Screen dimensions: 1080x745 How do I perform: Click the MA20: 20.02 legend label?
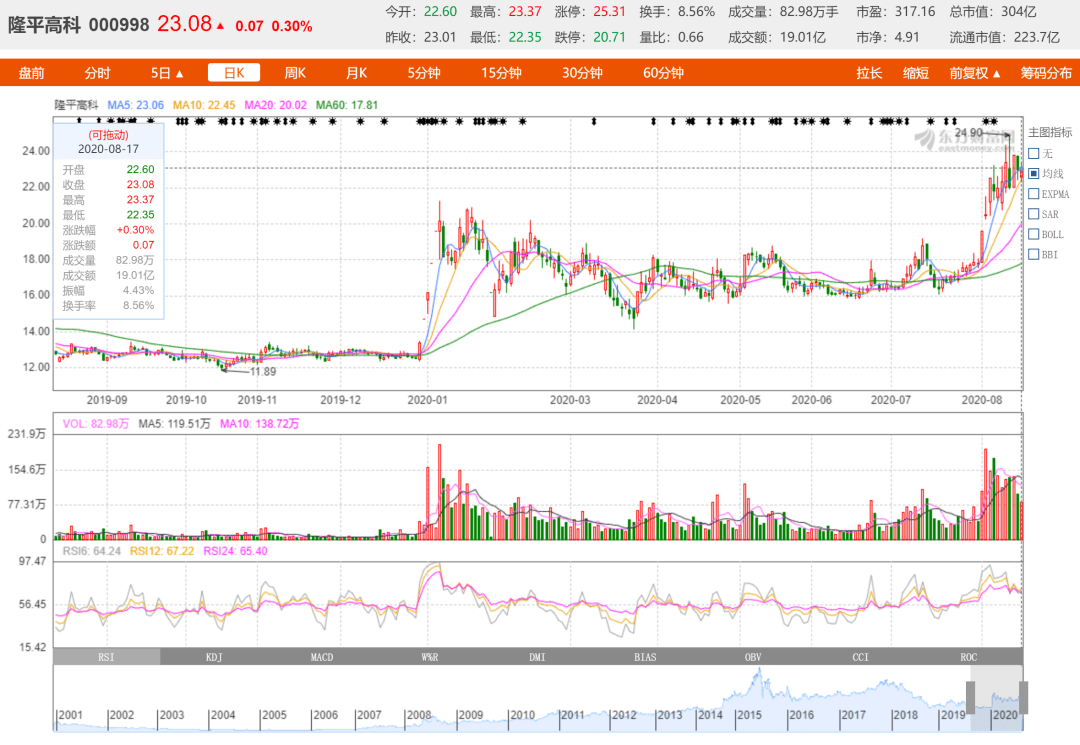[x=276, y=105]
